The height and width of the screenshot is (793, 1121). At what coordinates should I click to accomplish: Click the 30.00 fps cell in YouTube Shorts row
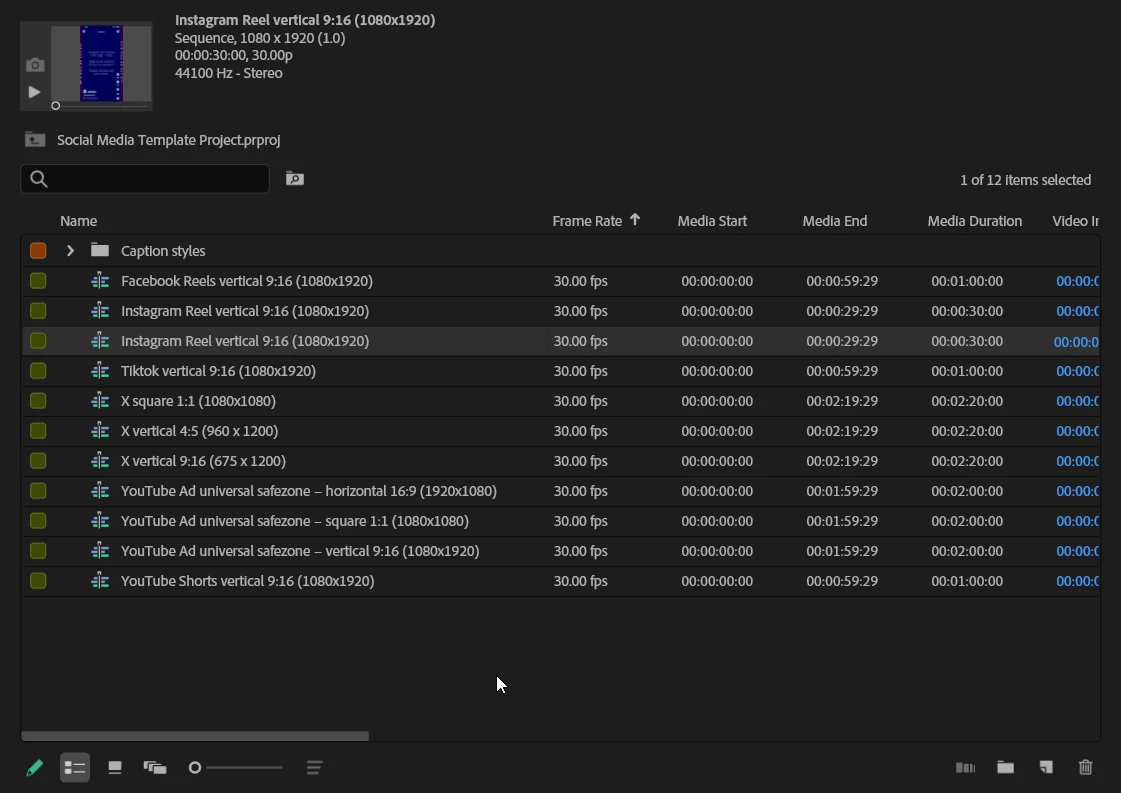(581, 581)
